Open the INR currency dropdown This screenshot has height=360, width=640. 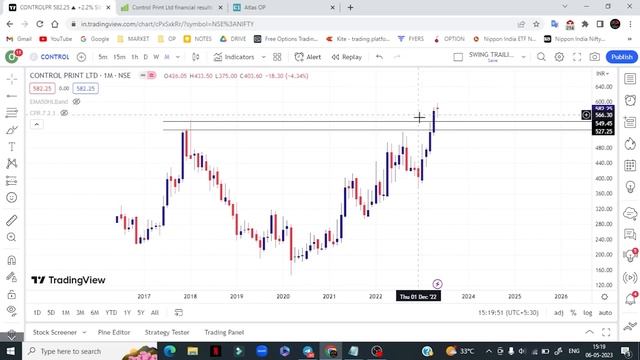[x=602, y=74]
